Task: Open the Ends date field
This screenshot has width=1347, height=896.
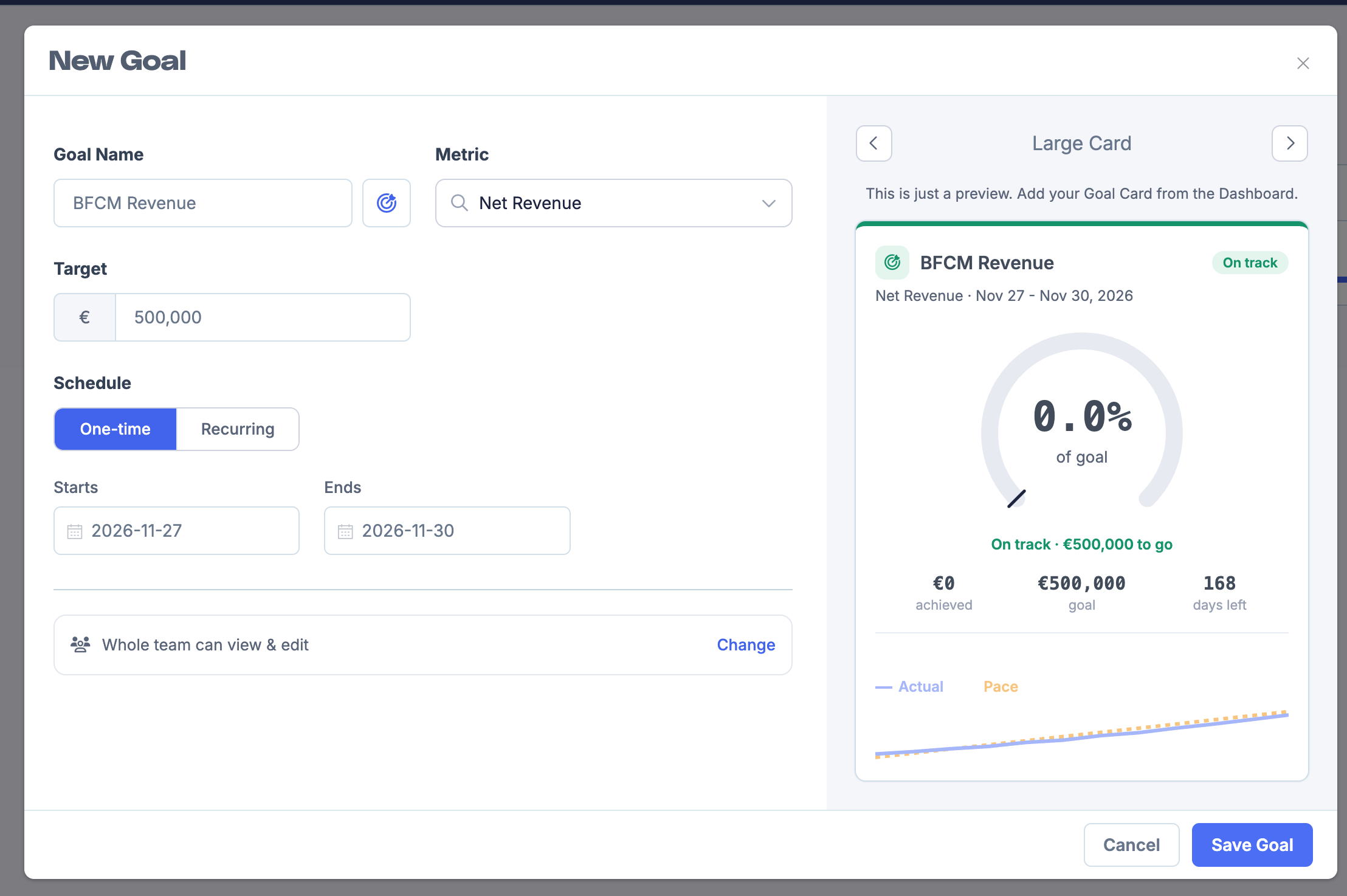Action: (x=447, y=531)
